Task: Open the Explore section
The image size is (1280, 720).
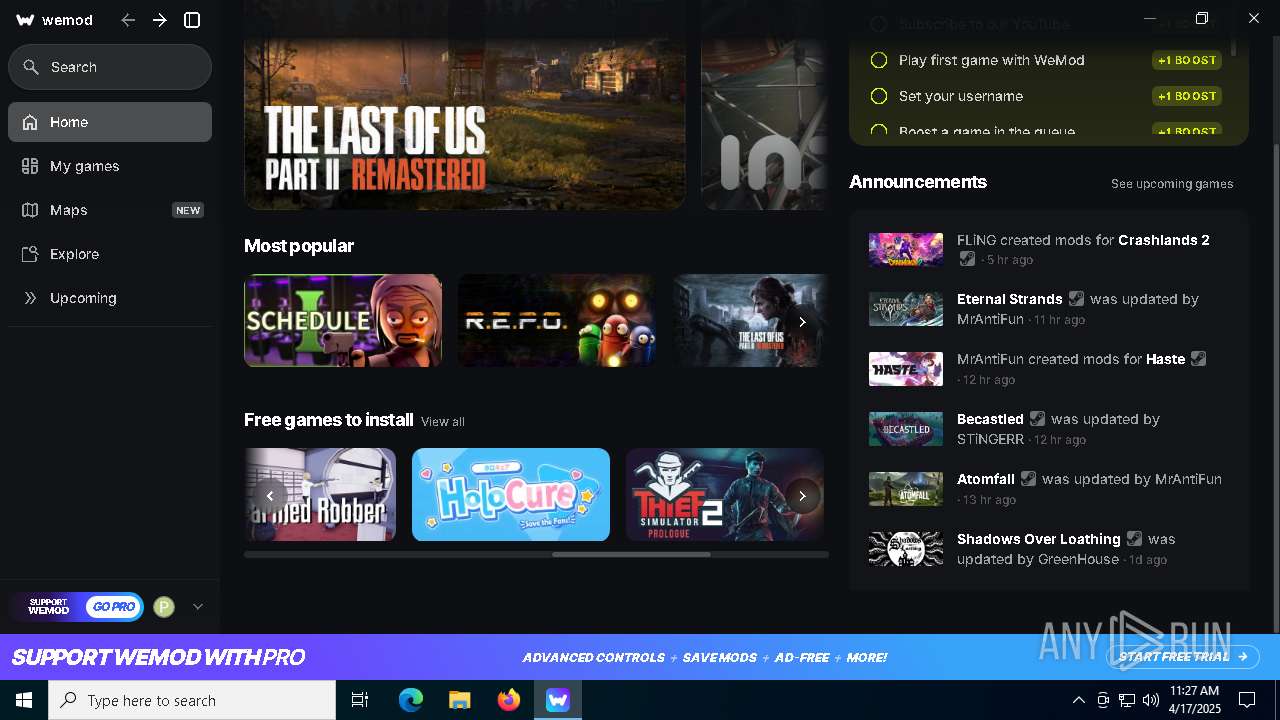Action: [110, 254]
